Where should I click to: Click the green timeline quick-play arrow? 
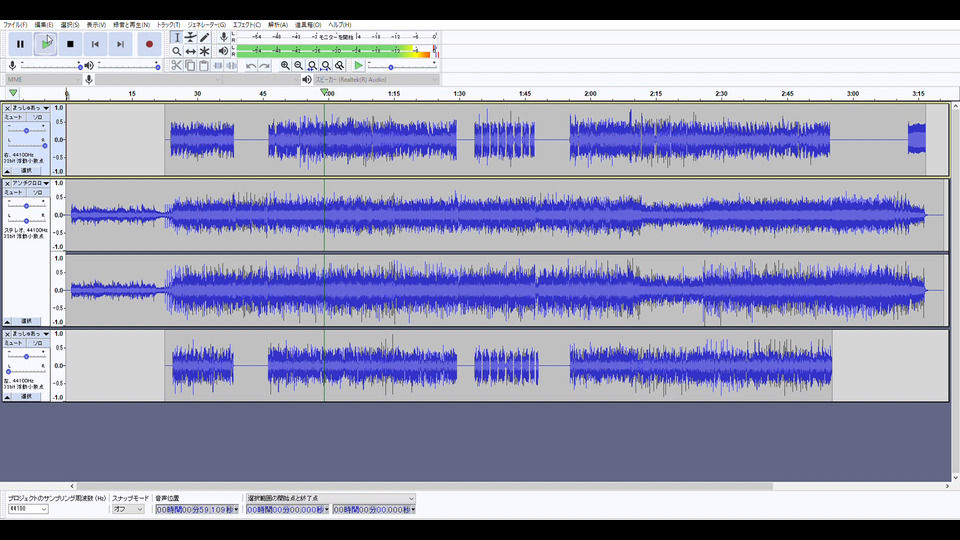13,93
